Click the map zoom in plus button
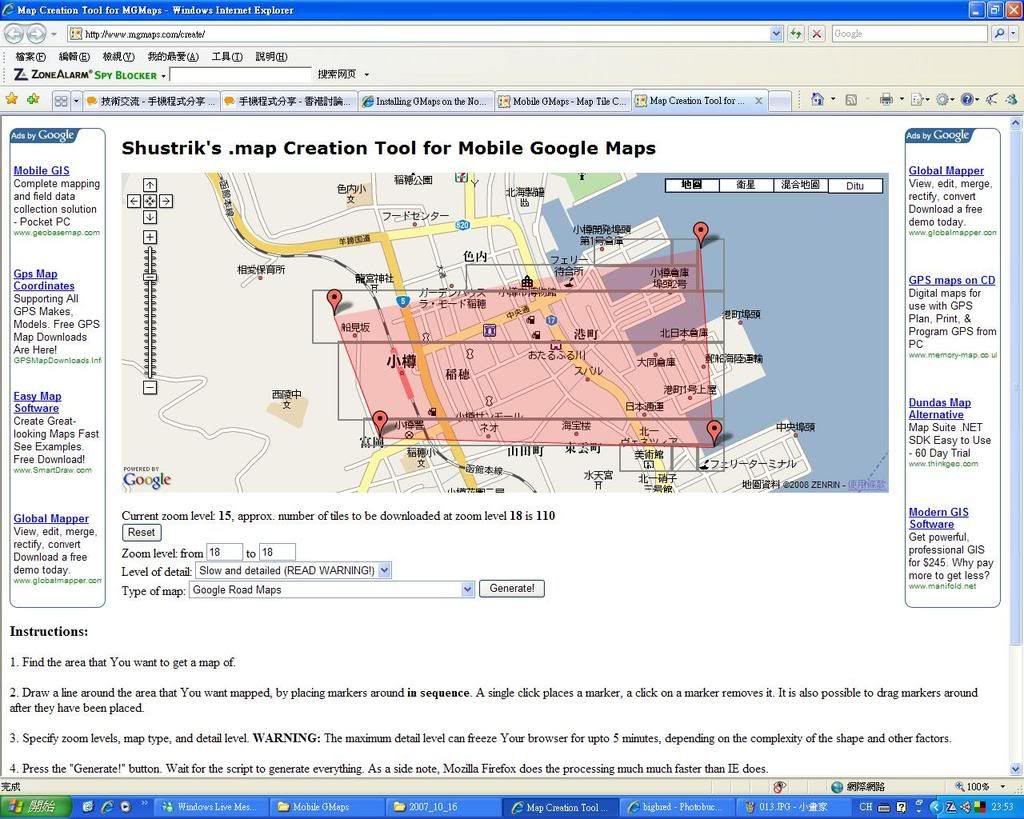The width and height of the screenshot is (1024, 819). pos(150,237)
